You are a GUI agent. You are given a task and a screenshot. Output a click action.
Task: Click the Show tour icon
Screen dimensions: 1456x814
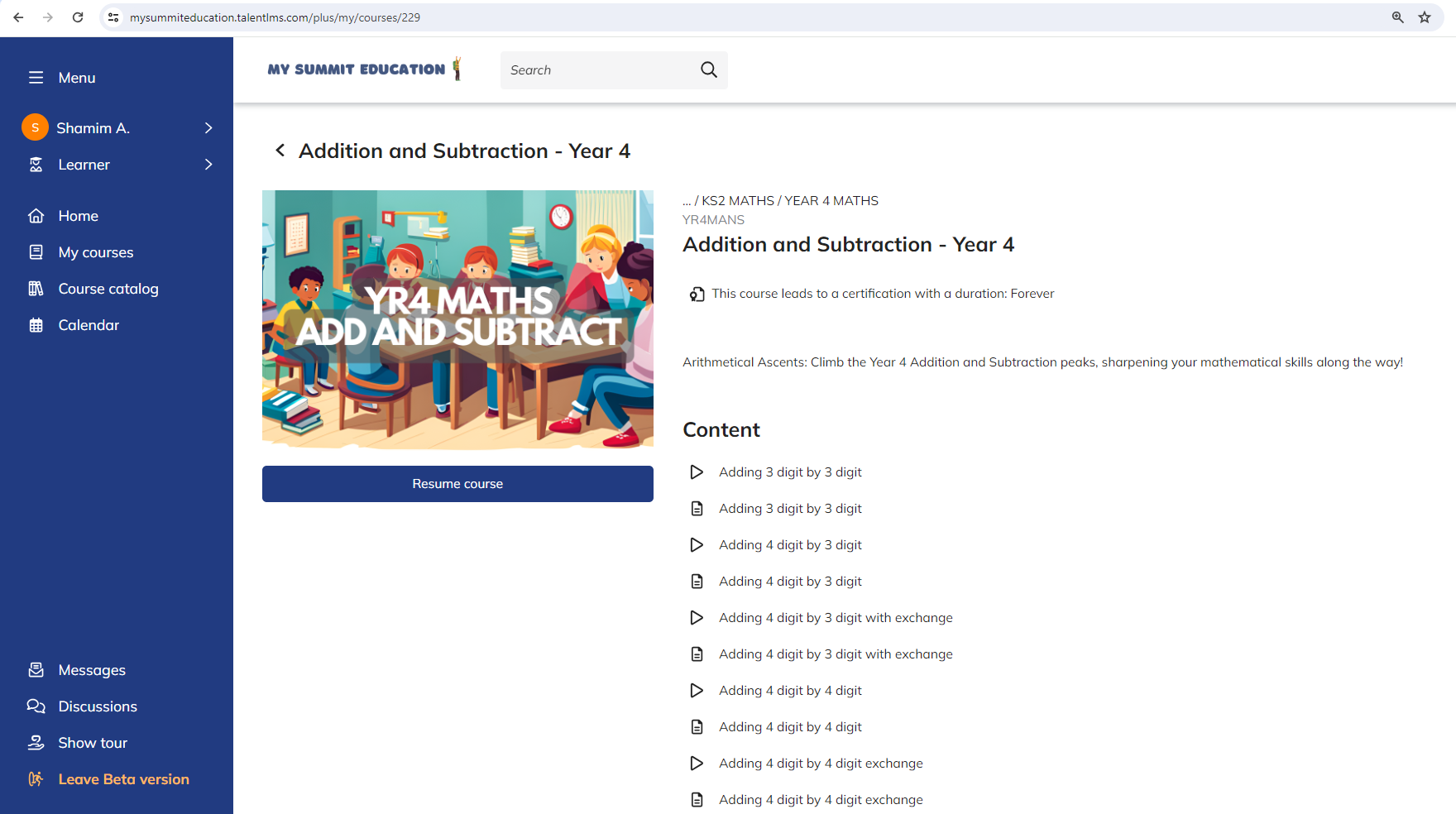coord(36,743)
